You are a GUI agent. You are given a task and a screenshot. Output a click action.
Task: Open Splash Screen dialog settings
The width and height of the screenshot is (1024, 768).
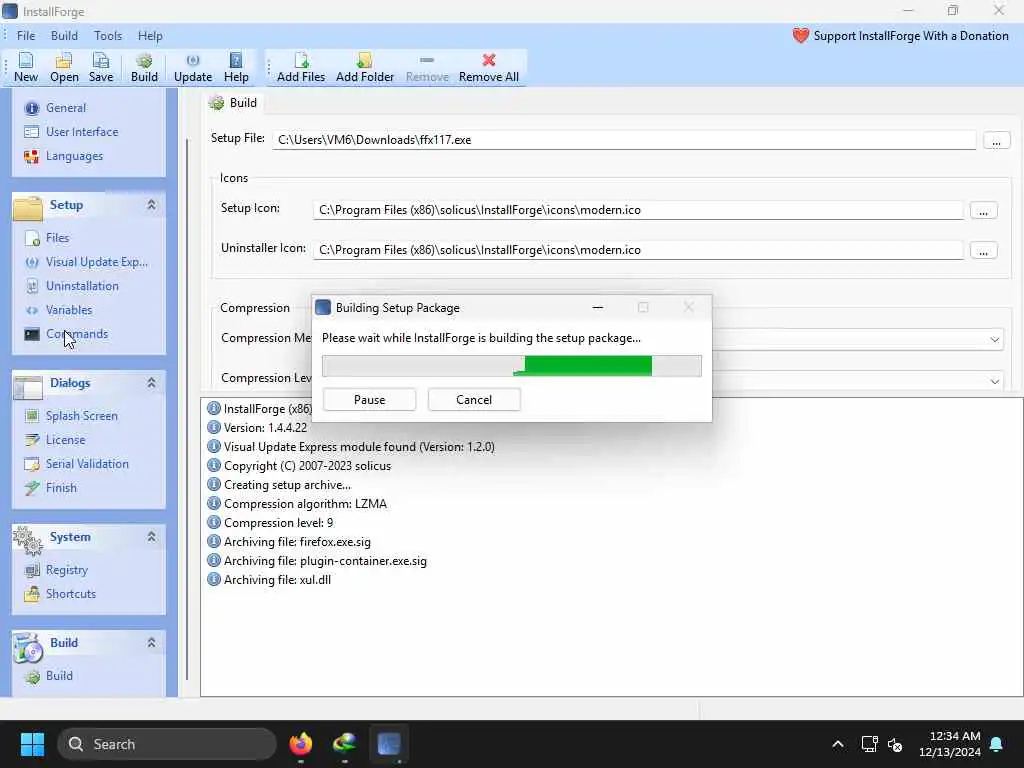coord(81,416)
